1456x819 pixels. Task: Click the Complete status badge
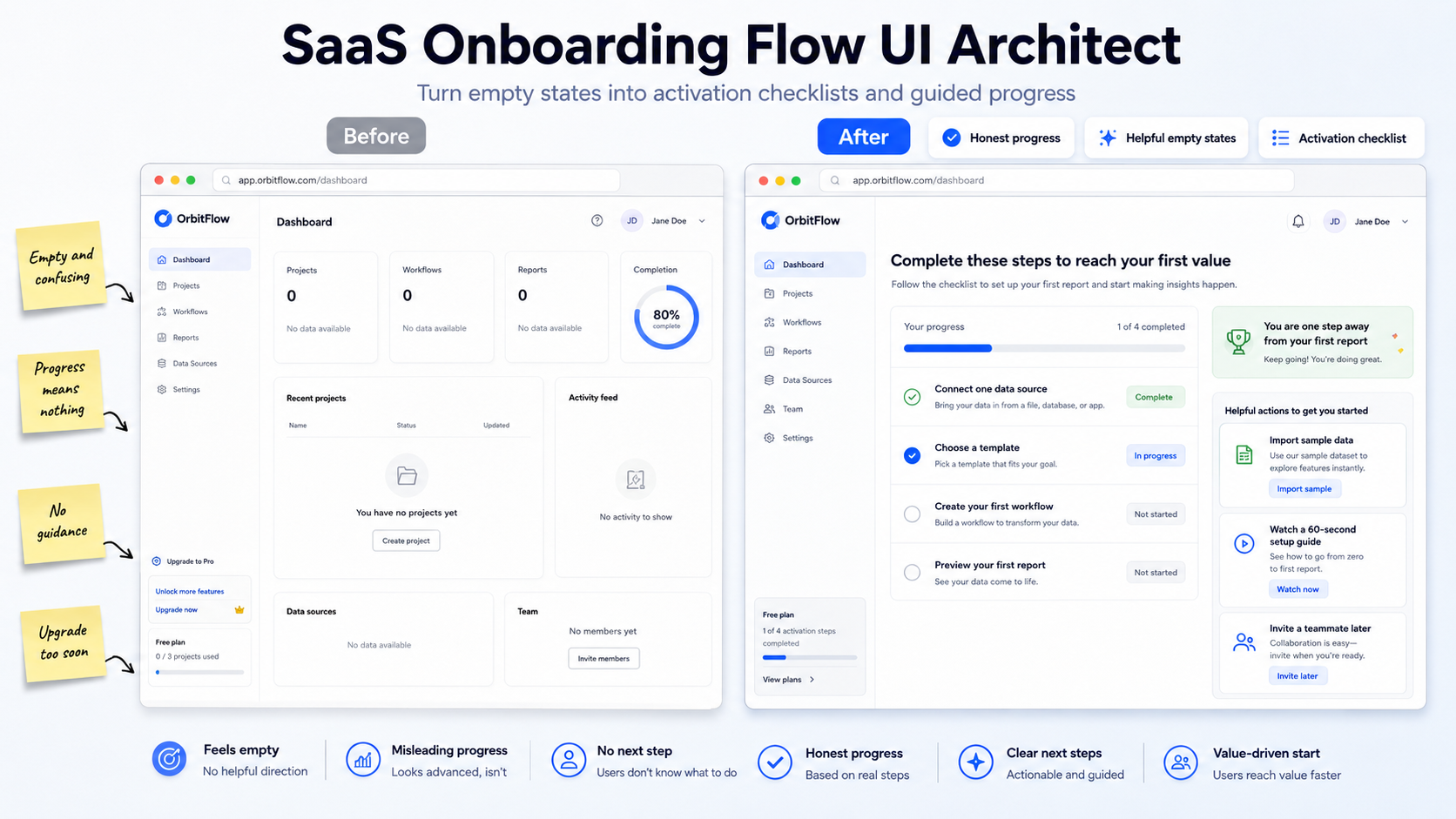tap(1155, 397)
